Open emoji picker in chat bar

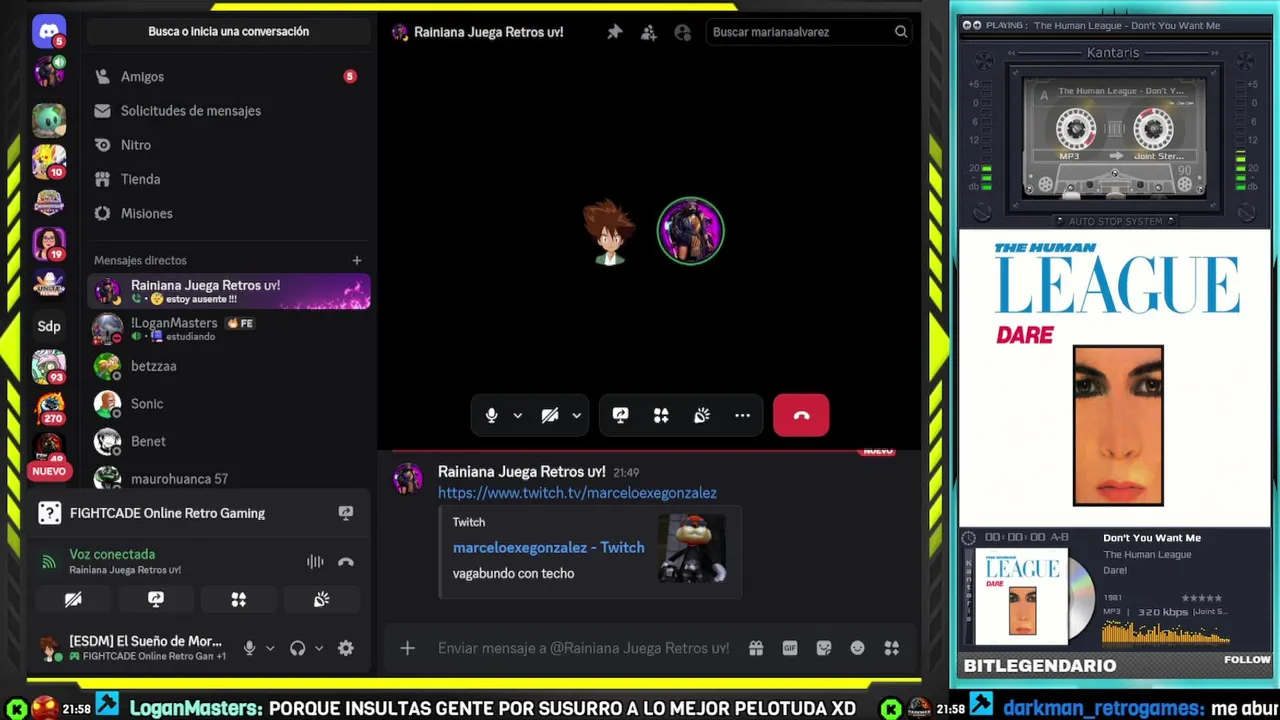(858, 648)
